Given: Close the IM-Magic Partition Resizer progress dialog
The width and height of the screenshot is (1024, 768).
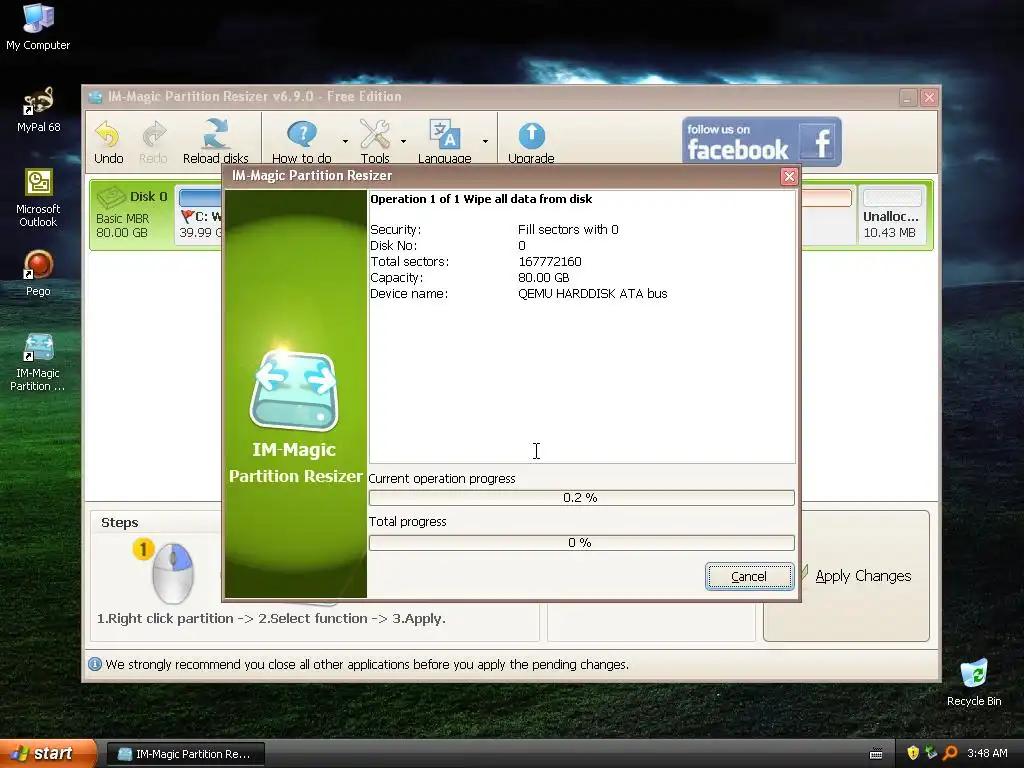Looking at the screenshot, I should click(x=789, y=176).
